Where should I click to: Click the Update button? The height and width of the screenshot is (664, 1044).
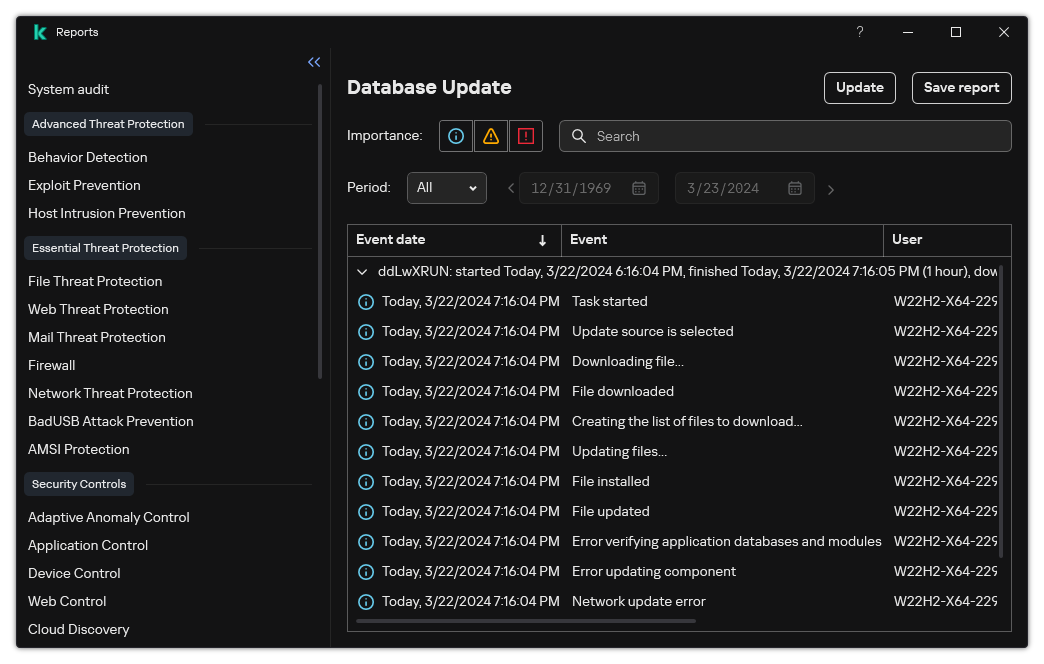(859, 88)
